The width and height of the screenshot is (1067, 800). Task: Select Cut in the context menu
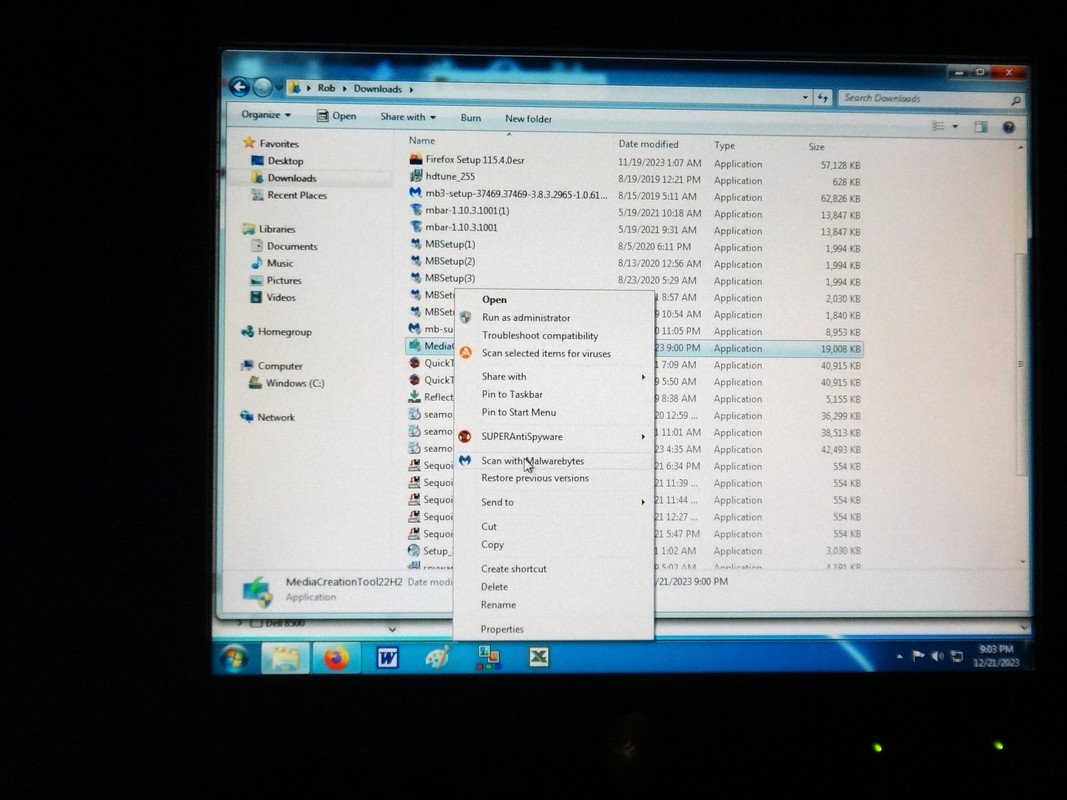(x=489, y=527)
